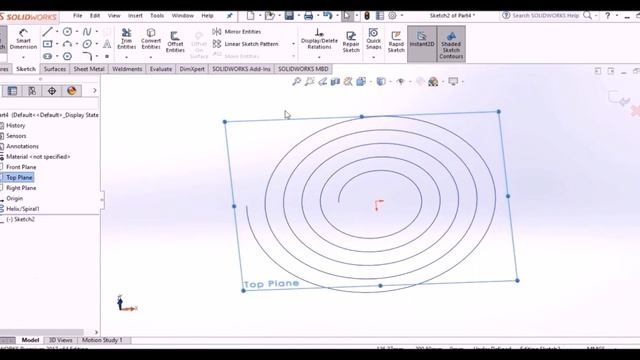Select the Straight Slot tool
640x360 pixels.
click(47, 56)
